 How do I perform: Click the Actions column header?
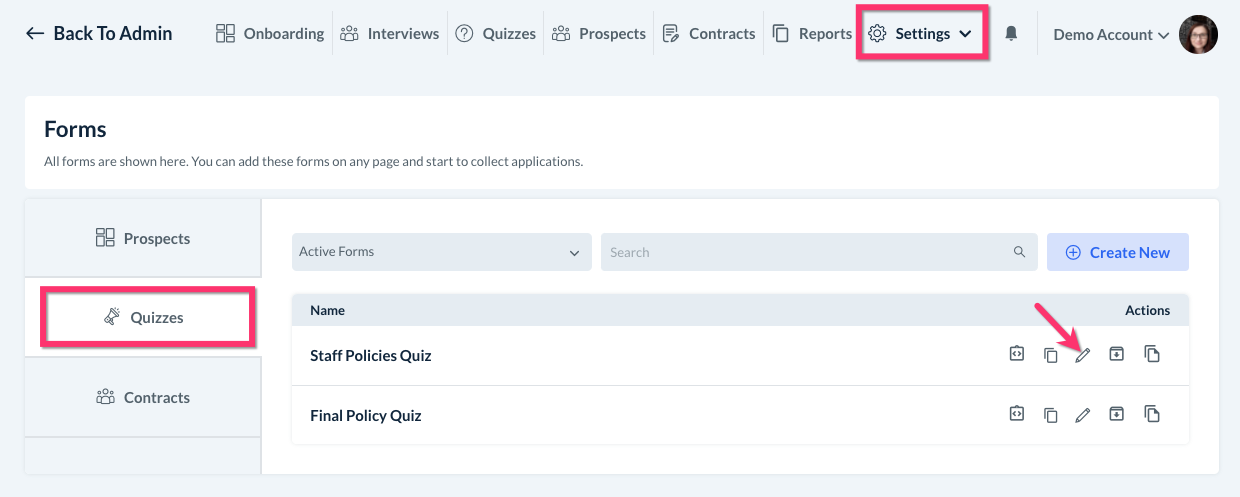[1147, 310]
